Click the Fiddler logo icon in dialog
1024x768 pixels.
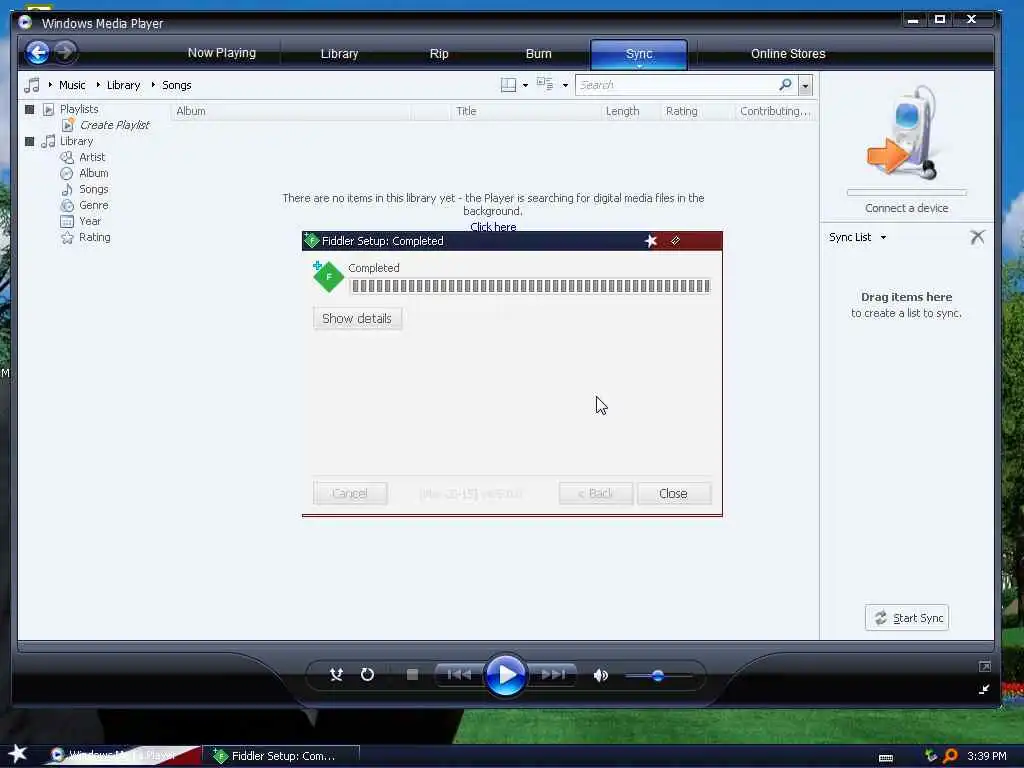(328, 276)
